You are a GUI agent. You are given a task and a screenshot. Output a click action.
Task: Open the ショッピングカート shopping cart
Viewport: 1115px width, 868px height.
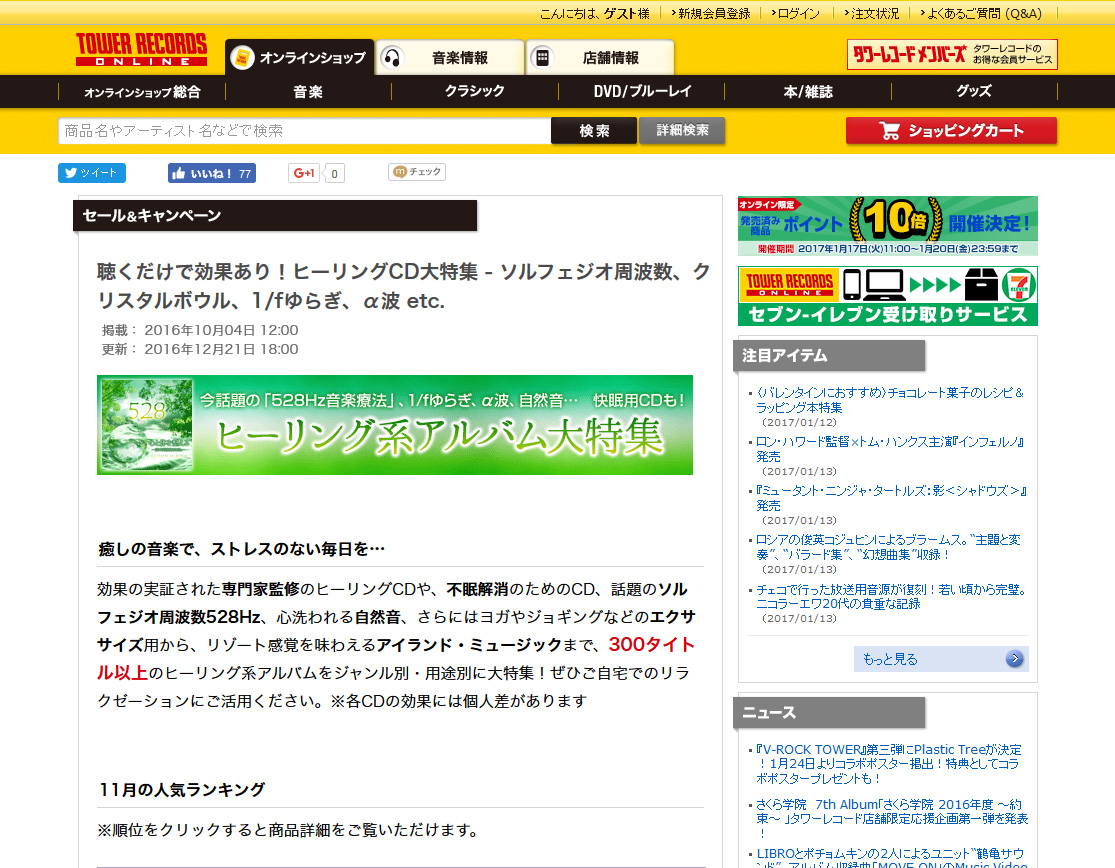(x=950, y=131)
